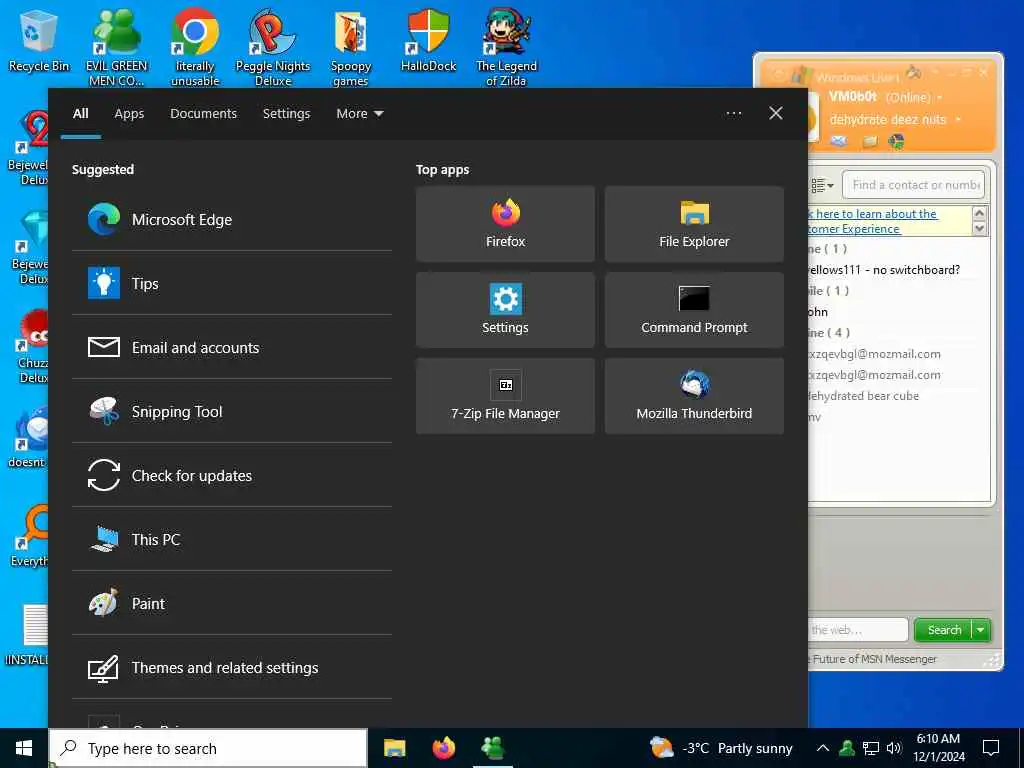Open 7-Zip File Manager tile
1024x768 pixels.
point(505,396)
